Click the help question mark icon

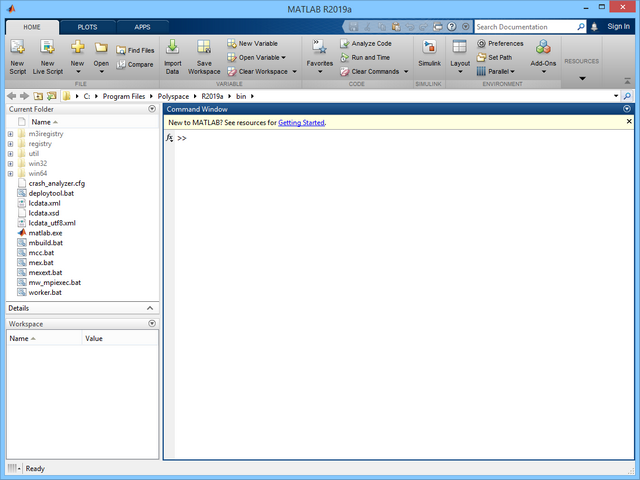tap(451, 27)
